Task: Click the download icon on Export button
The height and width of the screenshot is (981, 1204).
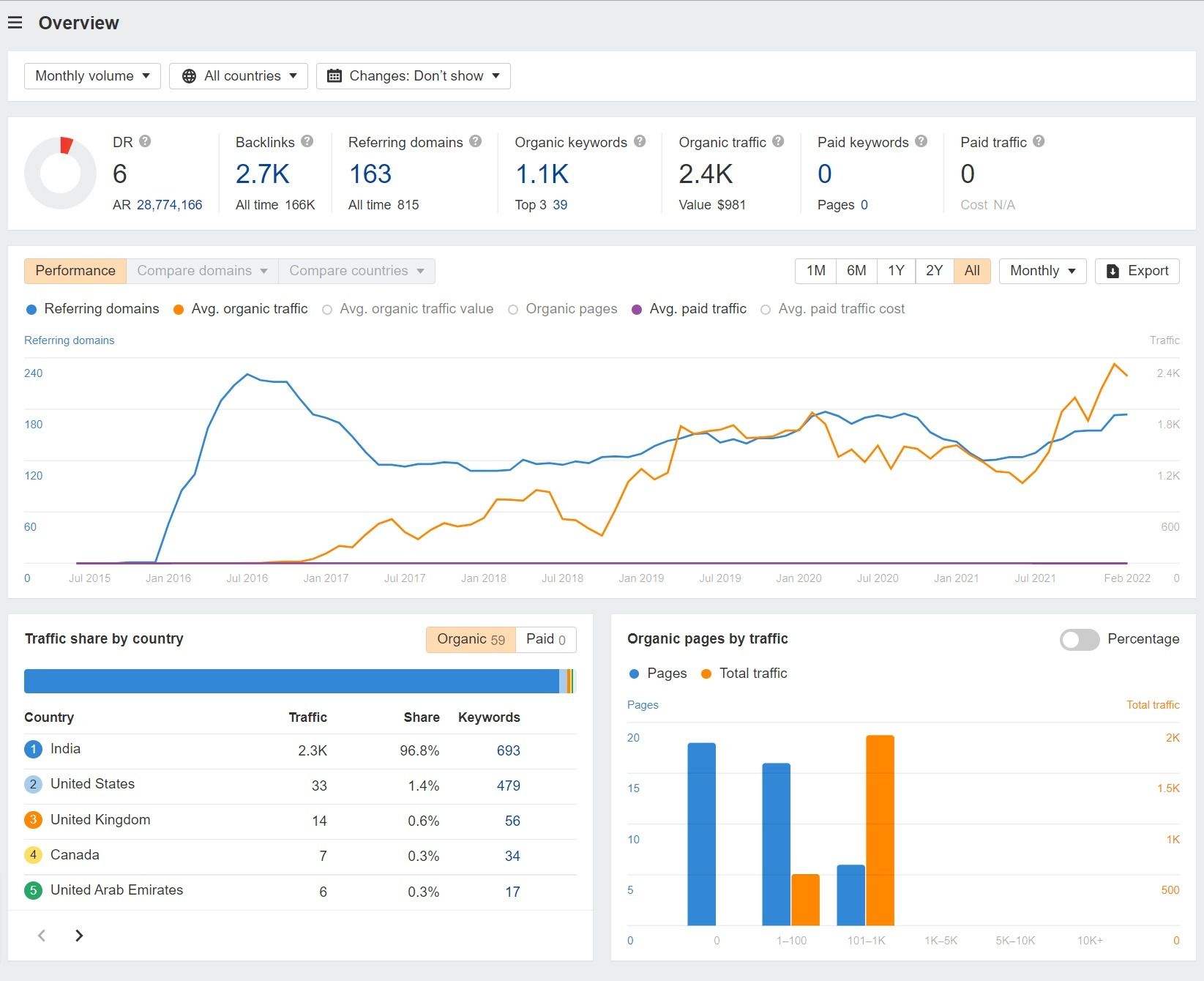Action: pyautogui.click(x=1113, y=271)
